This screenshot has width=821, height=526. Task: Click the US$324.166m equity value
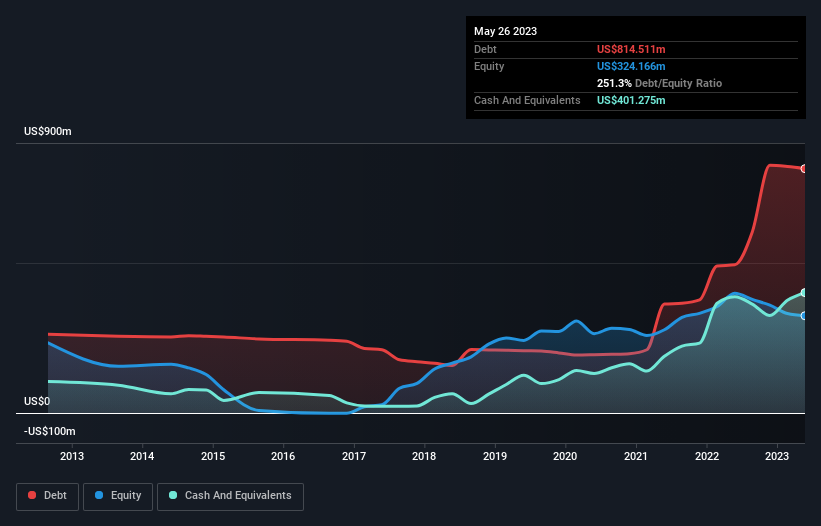click(x=631, y=66)
